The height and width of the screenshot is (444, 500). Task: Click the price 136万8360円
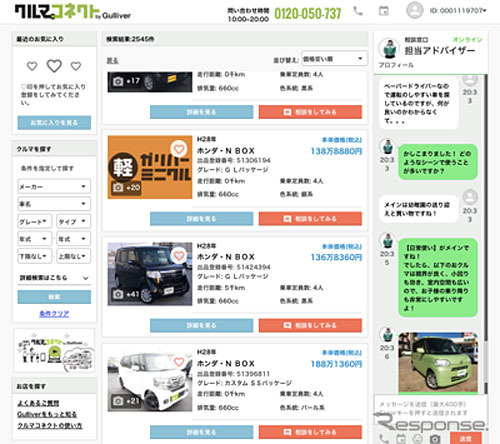click(x=336, y=257)
